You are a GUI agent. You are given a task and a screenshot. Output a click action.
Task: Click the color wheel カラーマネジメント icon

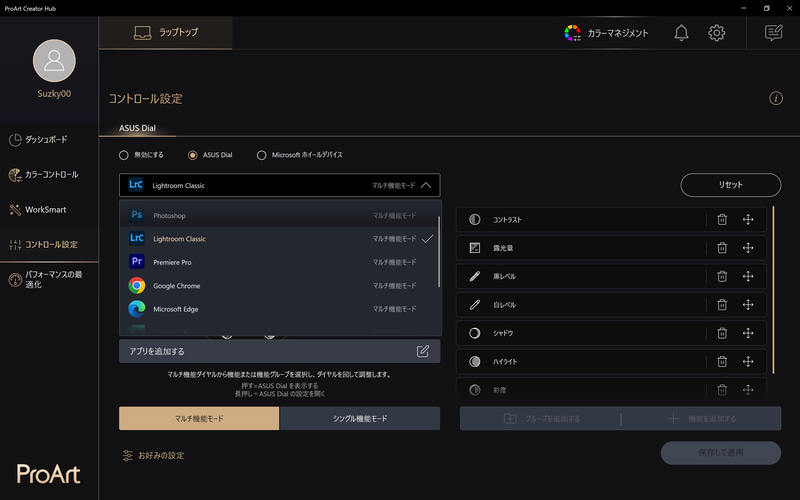pos(572,33)
